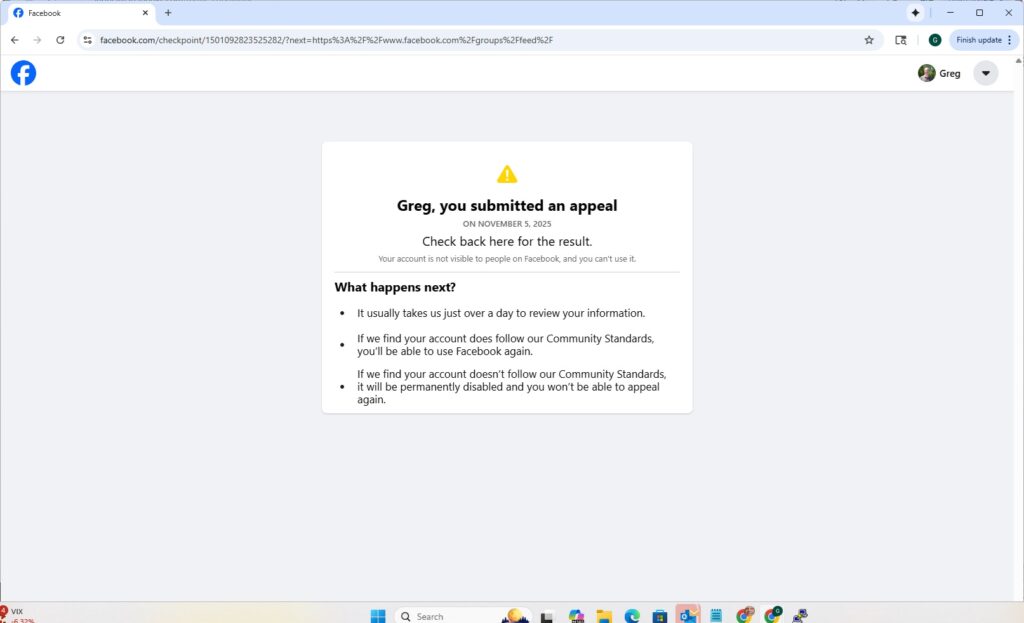The image size is (1024, 623).
Task: Open Chrome's three-dot menu
Action: tap(1011, 40)
